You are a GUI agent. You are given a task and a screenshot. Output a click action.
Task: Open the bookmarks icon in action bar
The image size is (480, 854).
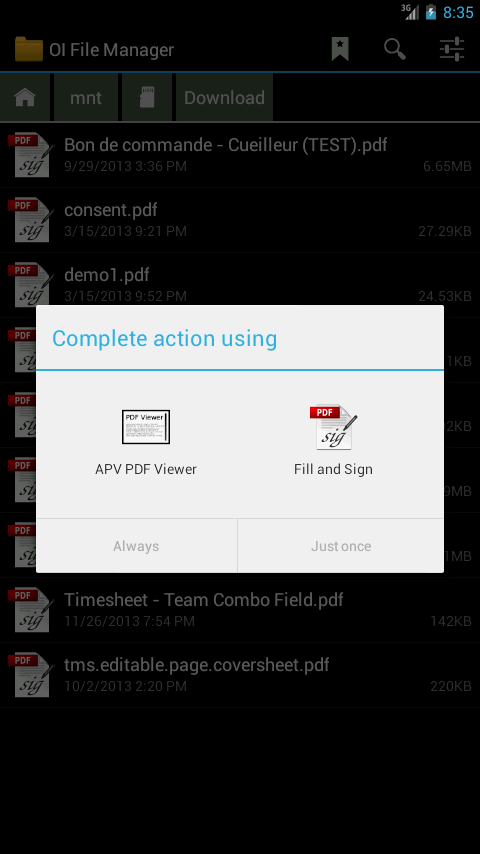(340, 50)
